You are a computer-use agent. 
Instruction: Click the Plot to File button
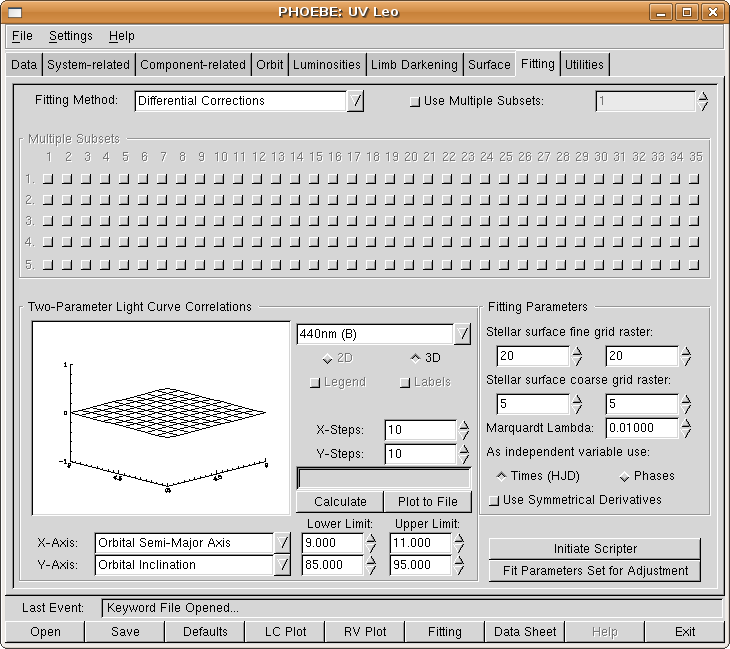tap(427, 501)
